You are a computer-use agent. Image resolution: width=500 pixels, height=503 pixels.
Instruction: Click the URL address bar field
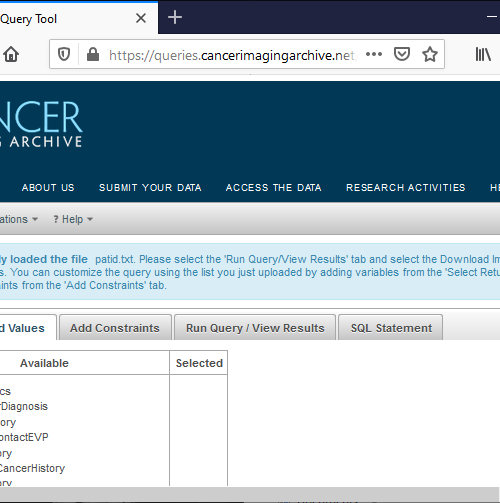click(x=232, y=55)
